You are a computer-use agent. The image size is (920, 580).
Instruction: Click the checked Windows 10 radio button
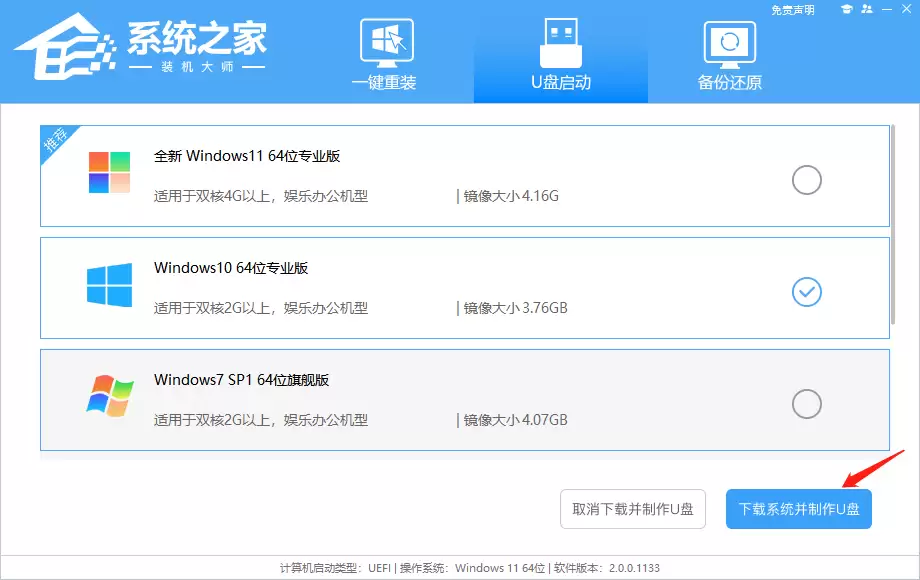806,292
